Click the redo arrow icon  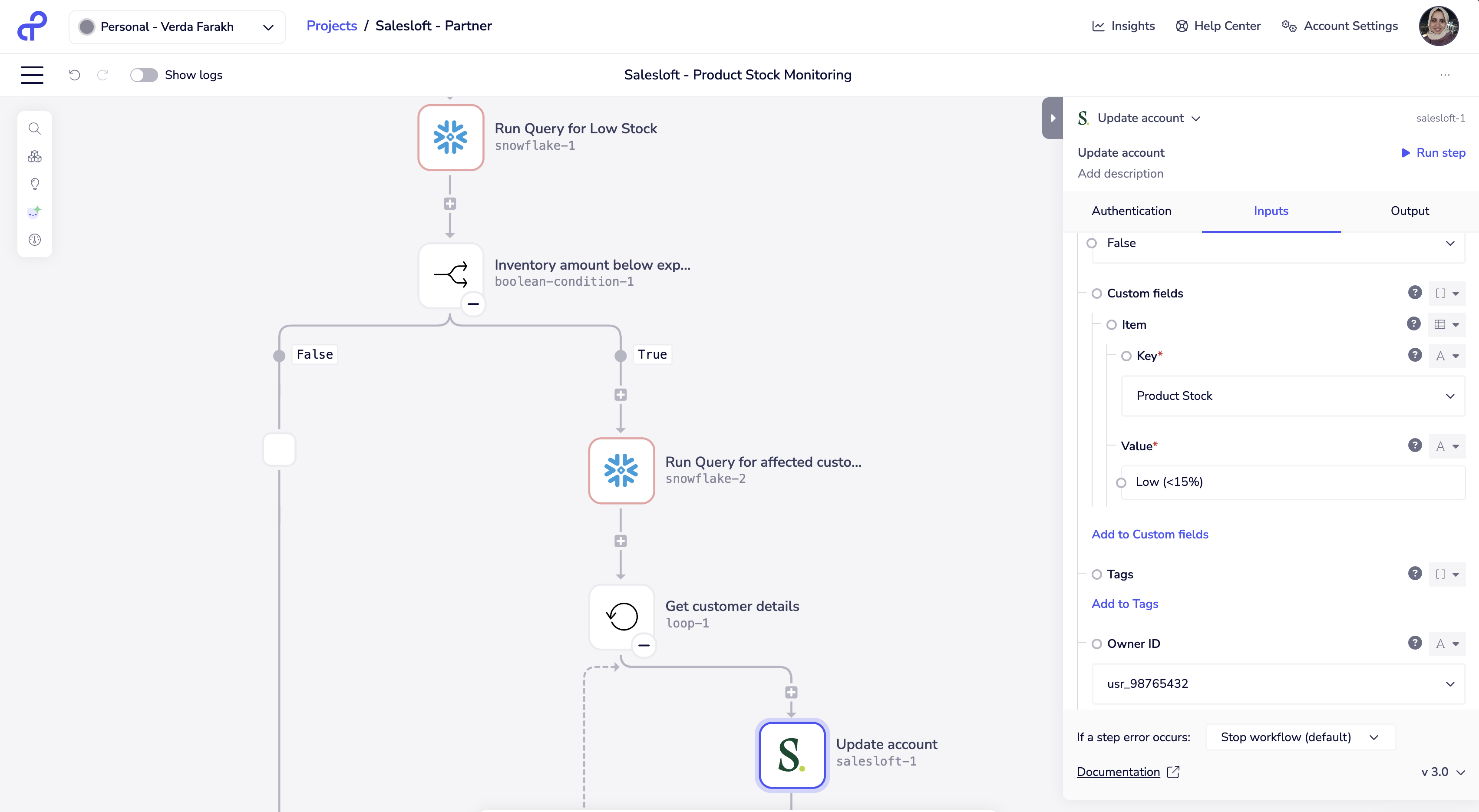(x=103, y=75)
